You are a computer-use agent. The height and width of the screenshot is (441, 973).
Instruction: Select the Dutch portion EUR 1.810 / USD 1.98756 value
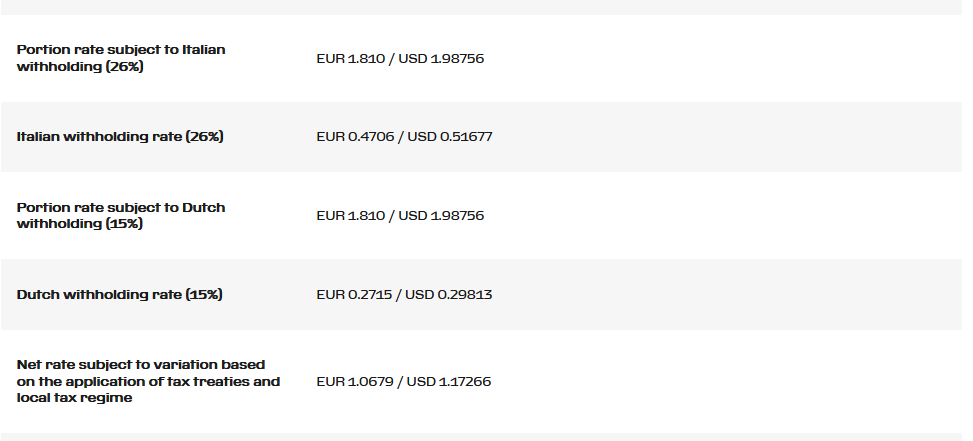[400, 215]
